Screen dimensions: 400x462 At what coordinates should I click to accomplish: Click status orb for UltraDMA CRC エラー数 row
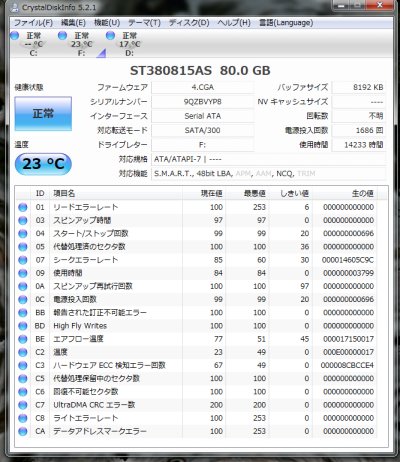tap(23, 405)
